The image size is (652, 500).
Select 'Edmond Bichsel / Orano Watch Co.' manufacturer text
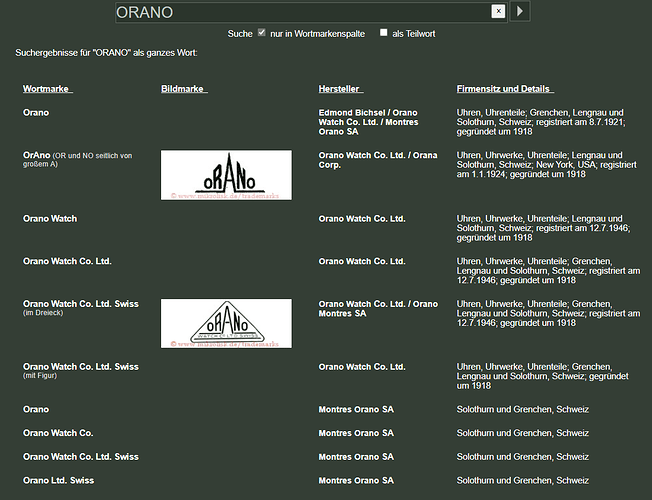click(x=368, y=122)
